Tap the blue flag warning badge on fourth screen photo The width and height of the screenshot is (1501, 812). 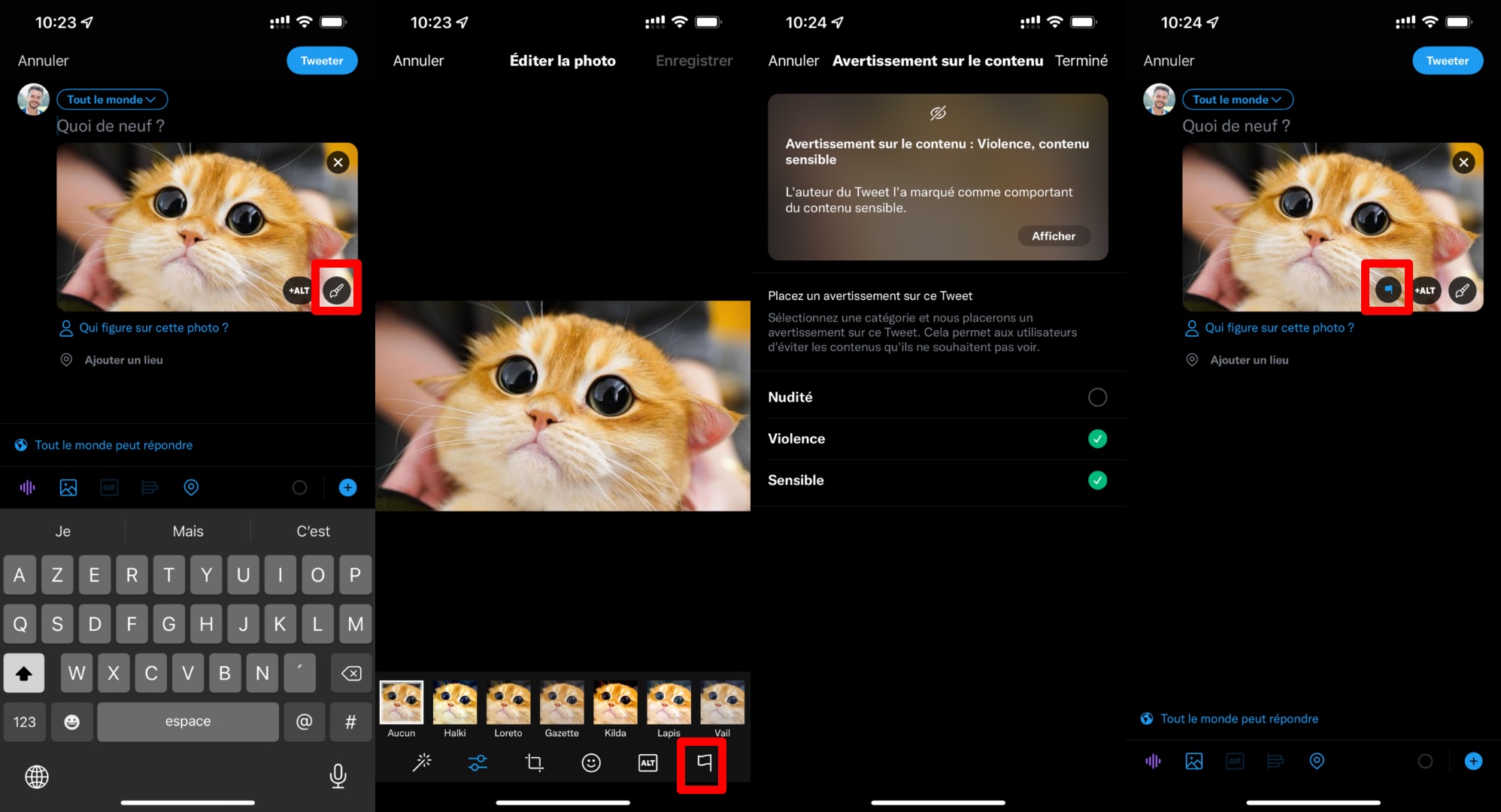click(x=1387, y=290)
